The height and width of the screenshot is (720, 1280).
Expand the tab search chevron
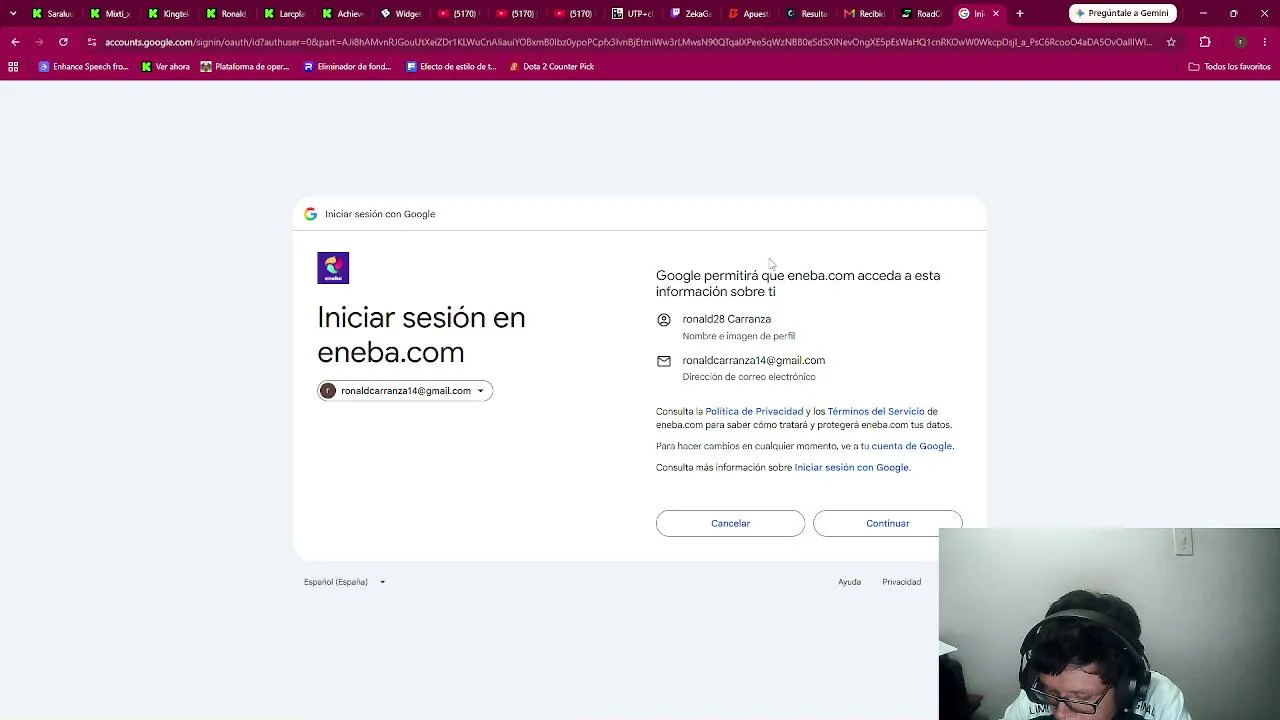point(13,14)
